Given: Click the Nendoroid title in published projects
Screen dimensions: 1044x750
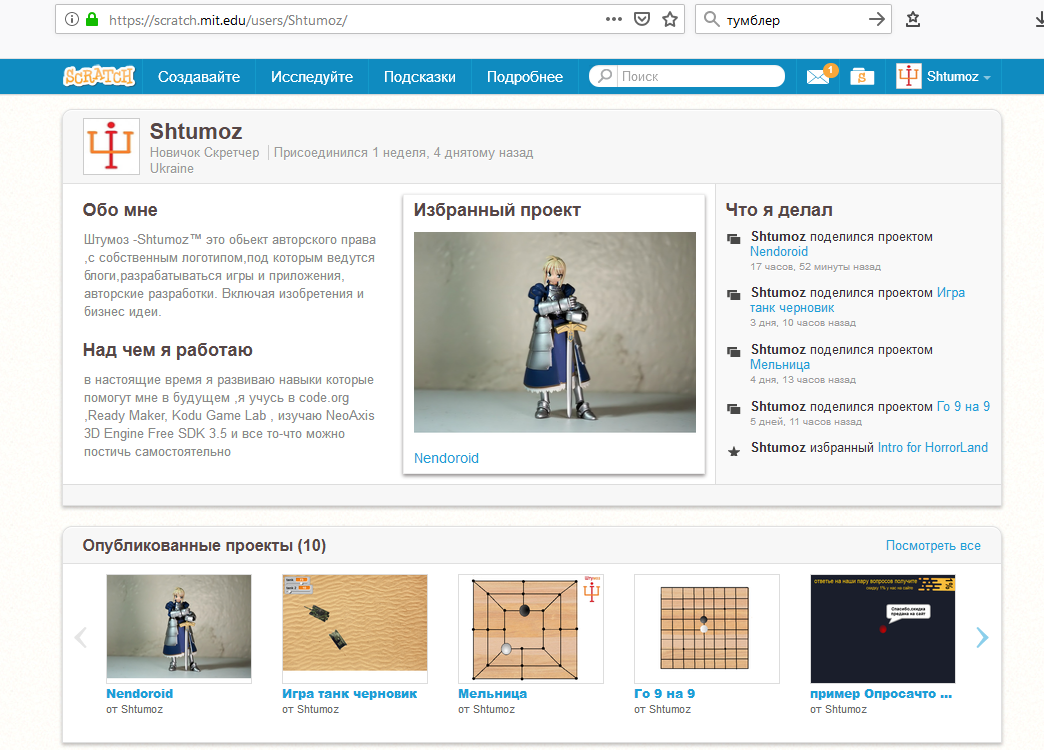Looking at the screenshot, I should click(x=140, y=693).
